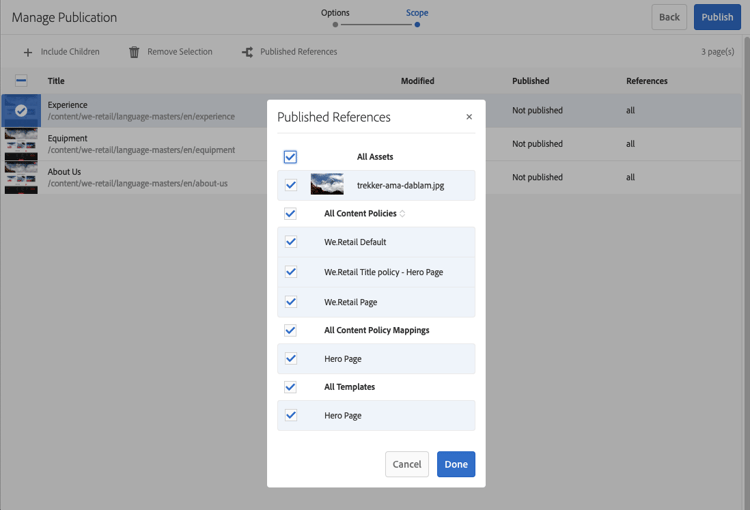Click the Options step dot indicator
Viewport: 750px width, 510px height.
pyautogui.click(x=335, y=24)
